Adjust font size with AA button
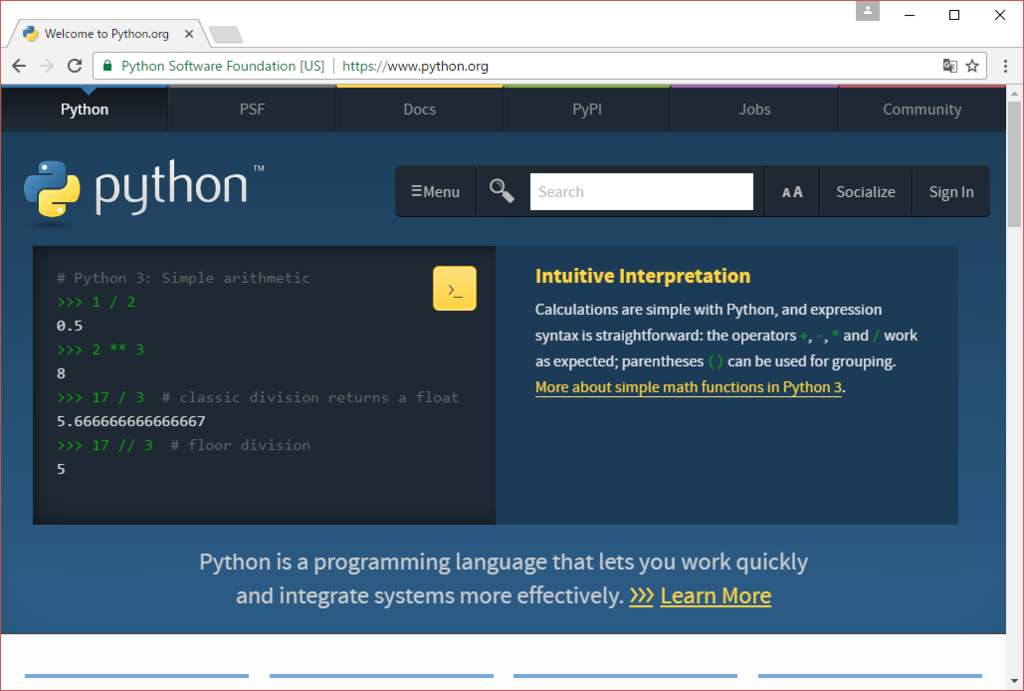Image resolution: width=1024 pixels, height=691 pixels. pyautogui.click(x=792, y=192)
